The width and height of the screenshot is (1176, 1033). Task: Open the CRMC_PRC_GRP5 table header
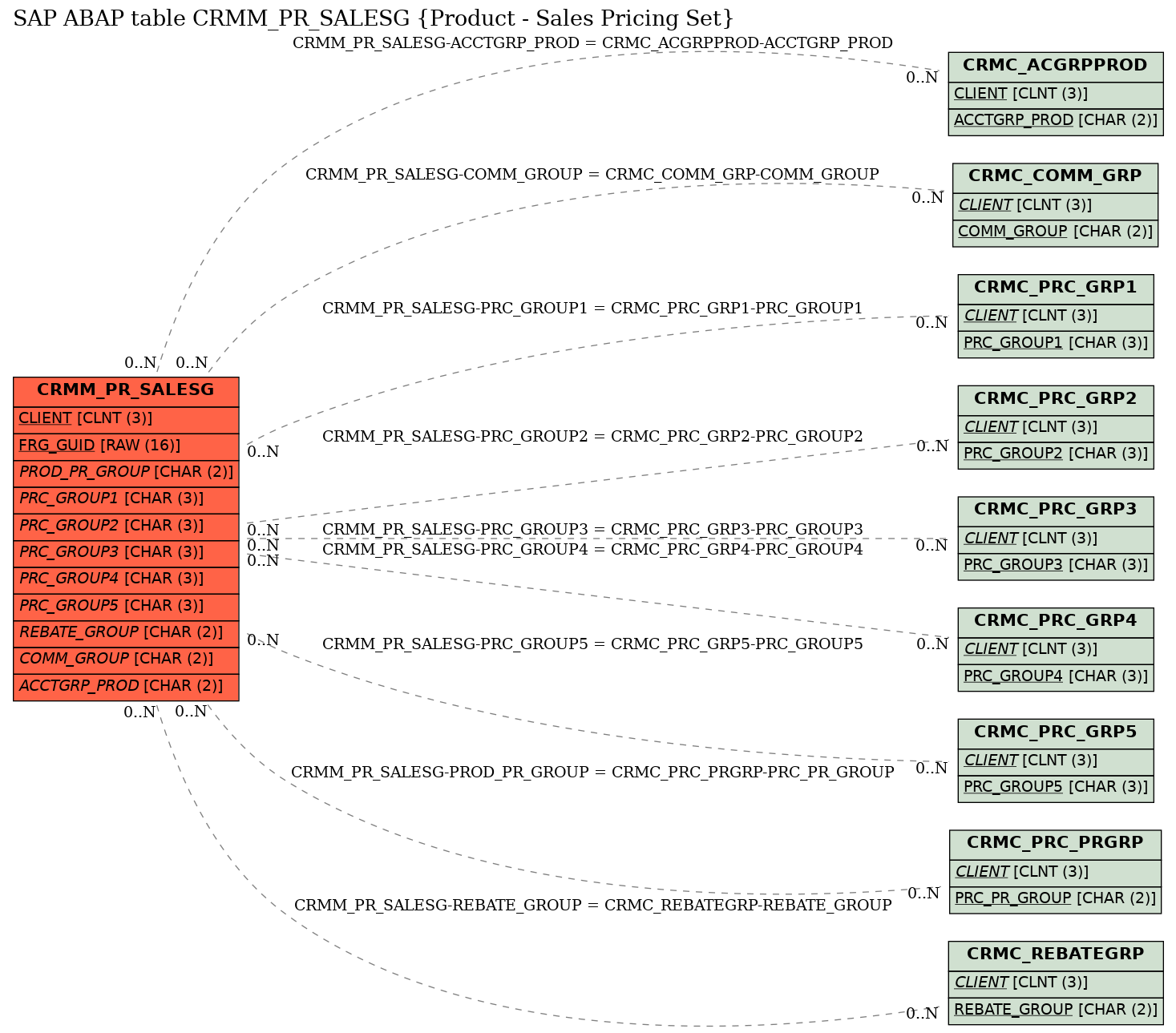(x=1055, y=733)
